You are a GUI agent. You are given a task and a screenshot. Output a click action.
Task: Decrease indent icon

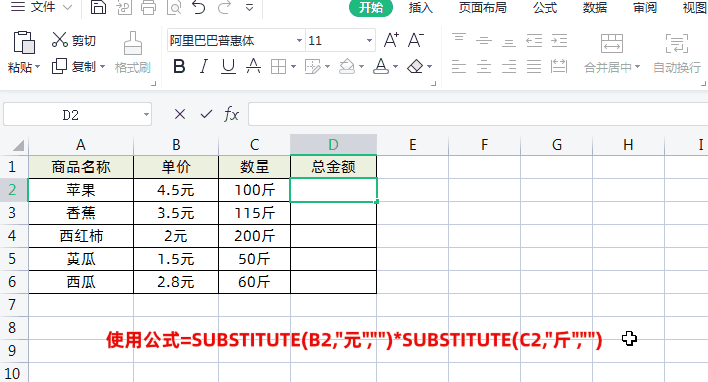534,41
